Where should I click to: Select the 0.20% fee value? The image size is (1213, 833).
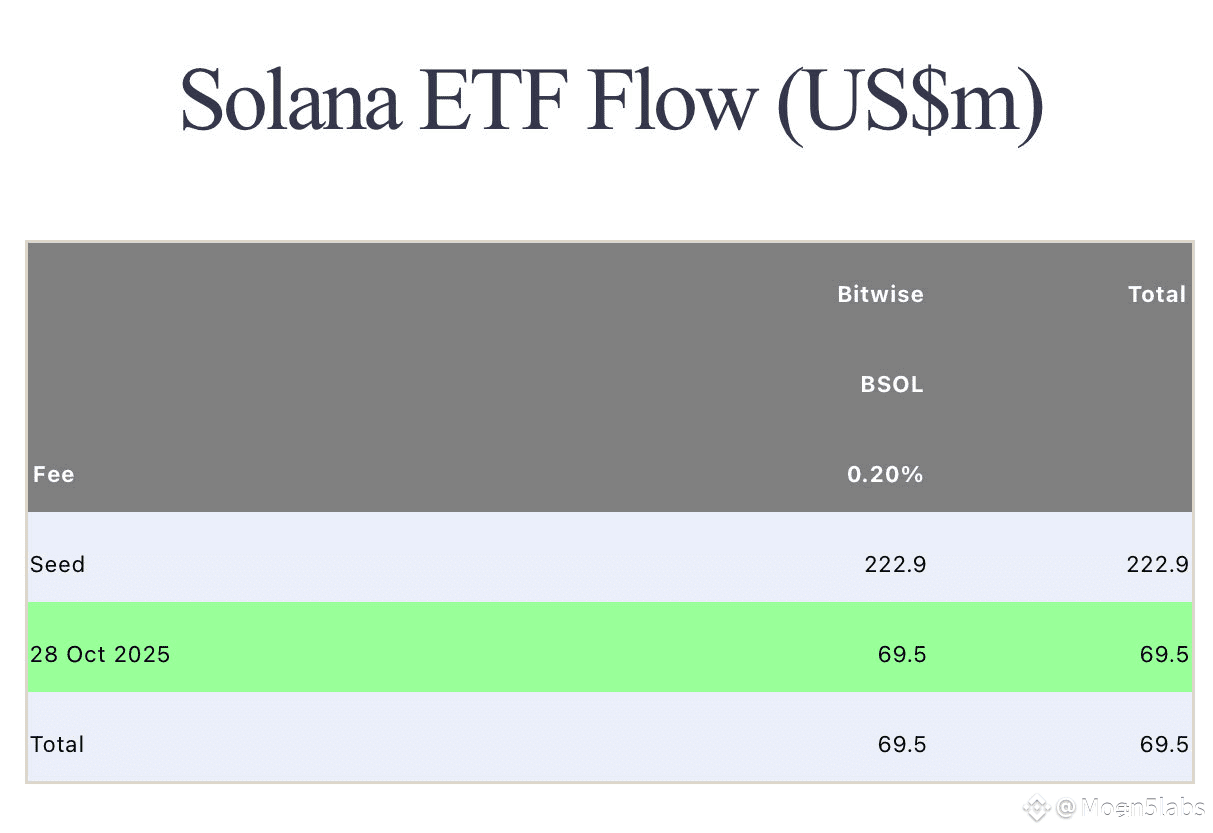click(x=885, y=474)
